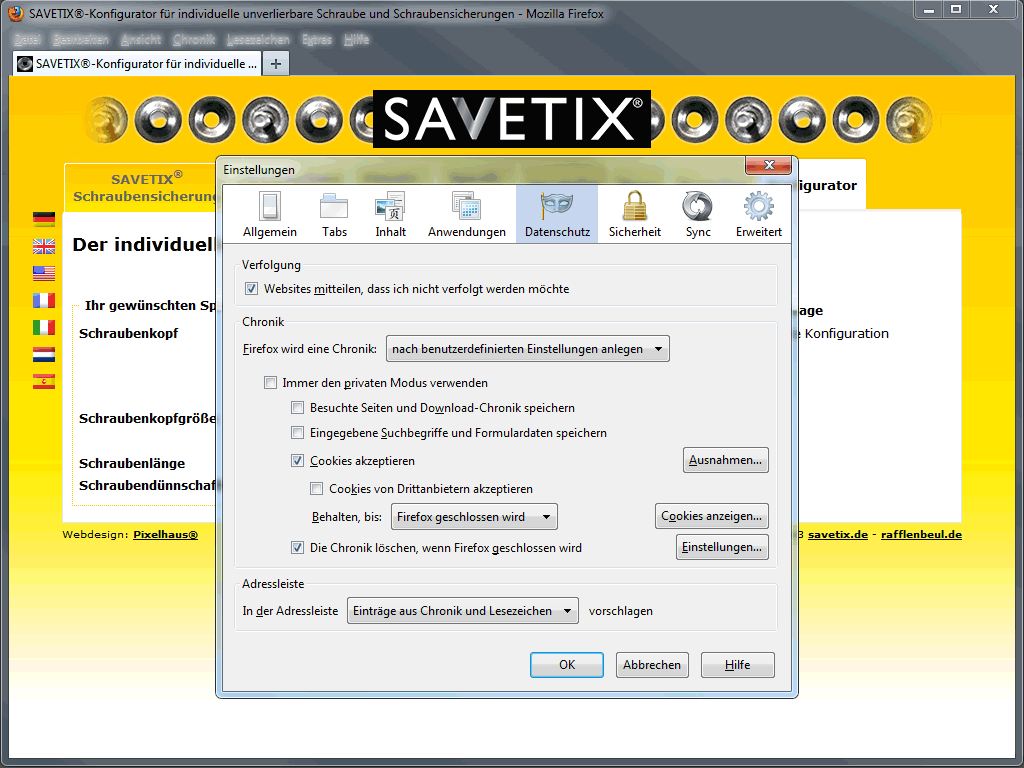Viewport: 1024px width, 768px height.
Task: Open the Lesezeichen menu
Action: (x=258, y=39)
